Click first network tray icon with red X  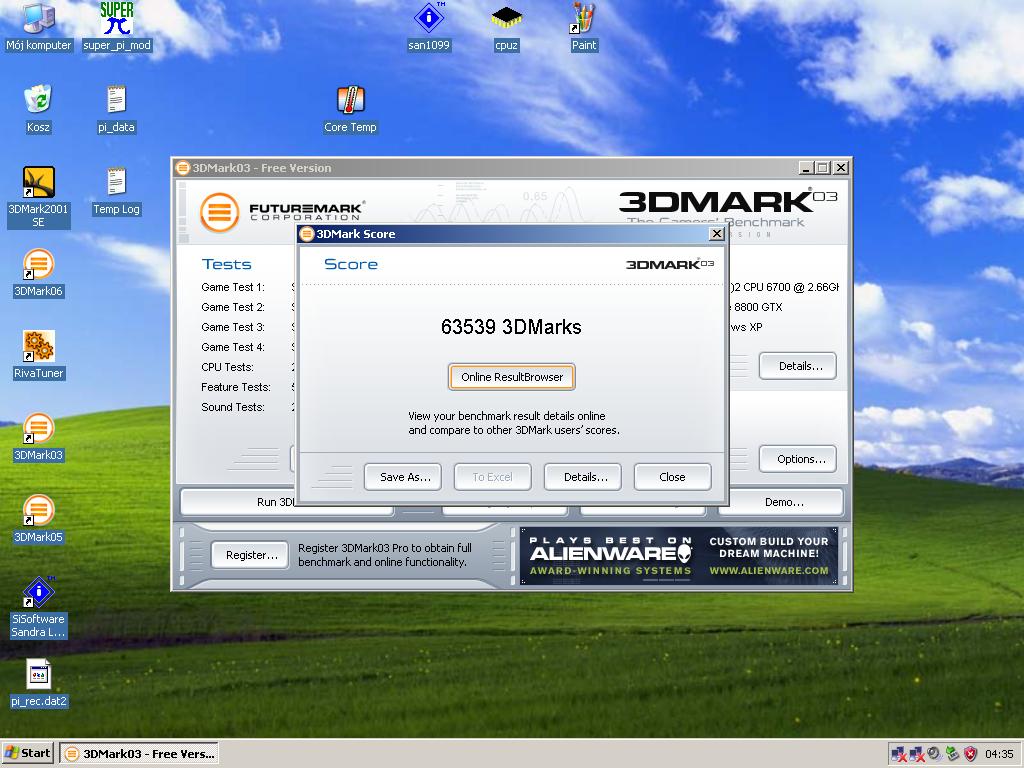click(x=899, y=754)
